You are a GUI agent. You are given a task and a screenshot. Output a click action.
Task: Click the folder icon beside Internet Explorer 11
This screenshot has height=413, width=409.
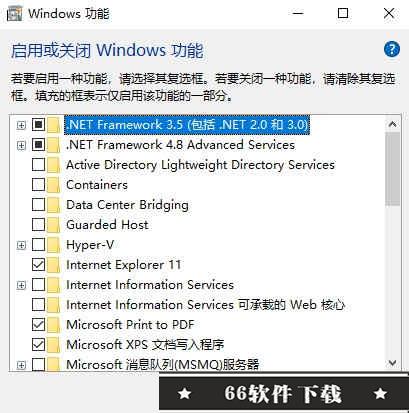pos(53,265)
